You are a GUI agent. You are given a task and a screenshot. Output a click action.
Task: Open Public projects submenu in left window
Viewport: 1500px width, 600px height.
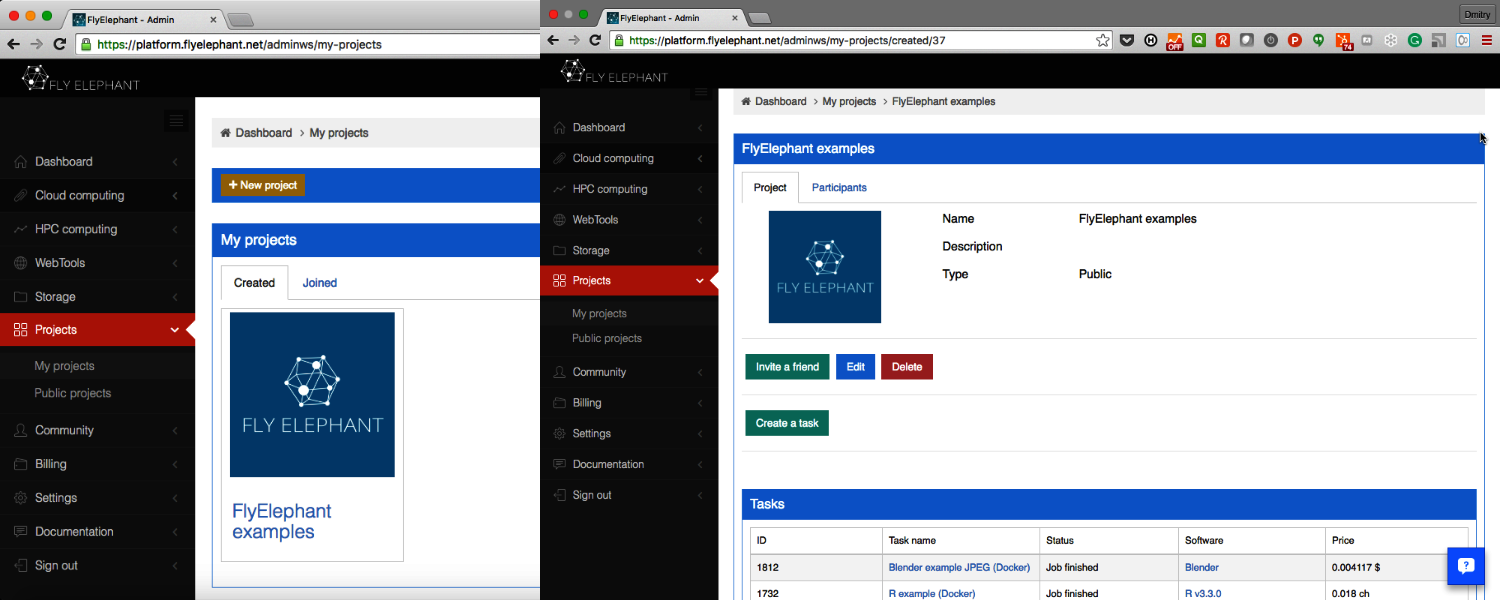coord(72,393)
